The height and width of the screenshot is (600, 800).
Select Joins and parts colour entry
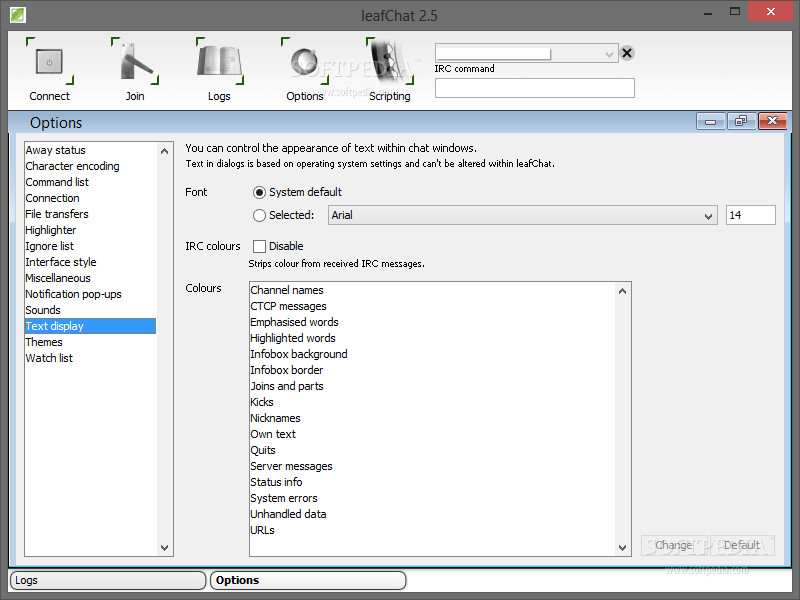coord(432,386)
